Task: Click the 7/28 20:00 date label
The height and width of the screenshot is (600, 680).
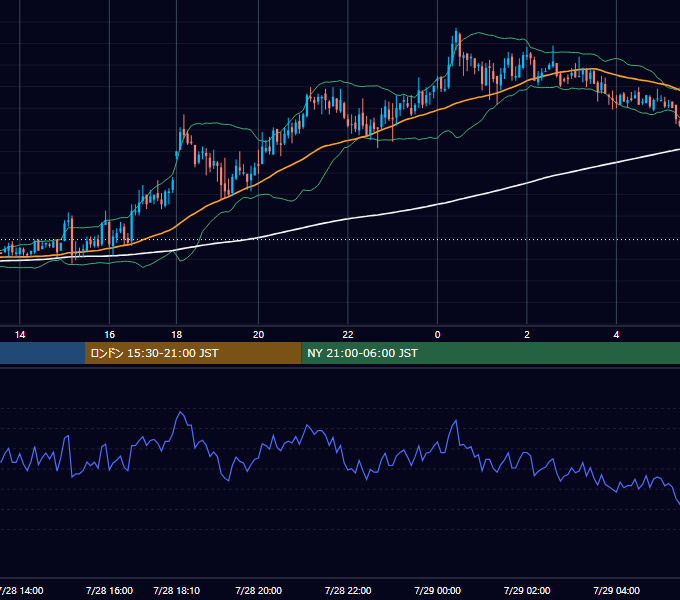Action: point(258,590)
